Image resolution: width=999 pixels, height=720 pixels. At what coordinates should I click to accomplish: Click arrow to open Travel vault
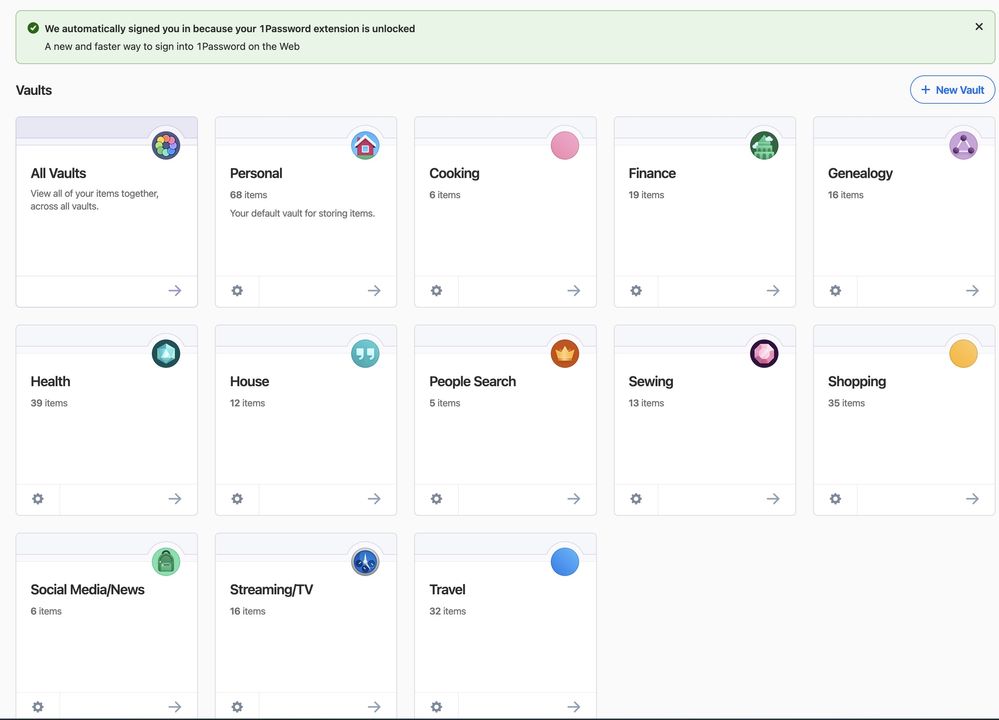coord(573,707)
